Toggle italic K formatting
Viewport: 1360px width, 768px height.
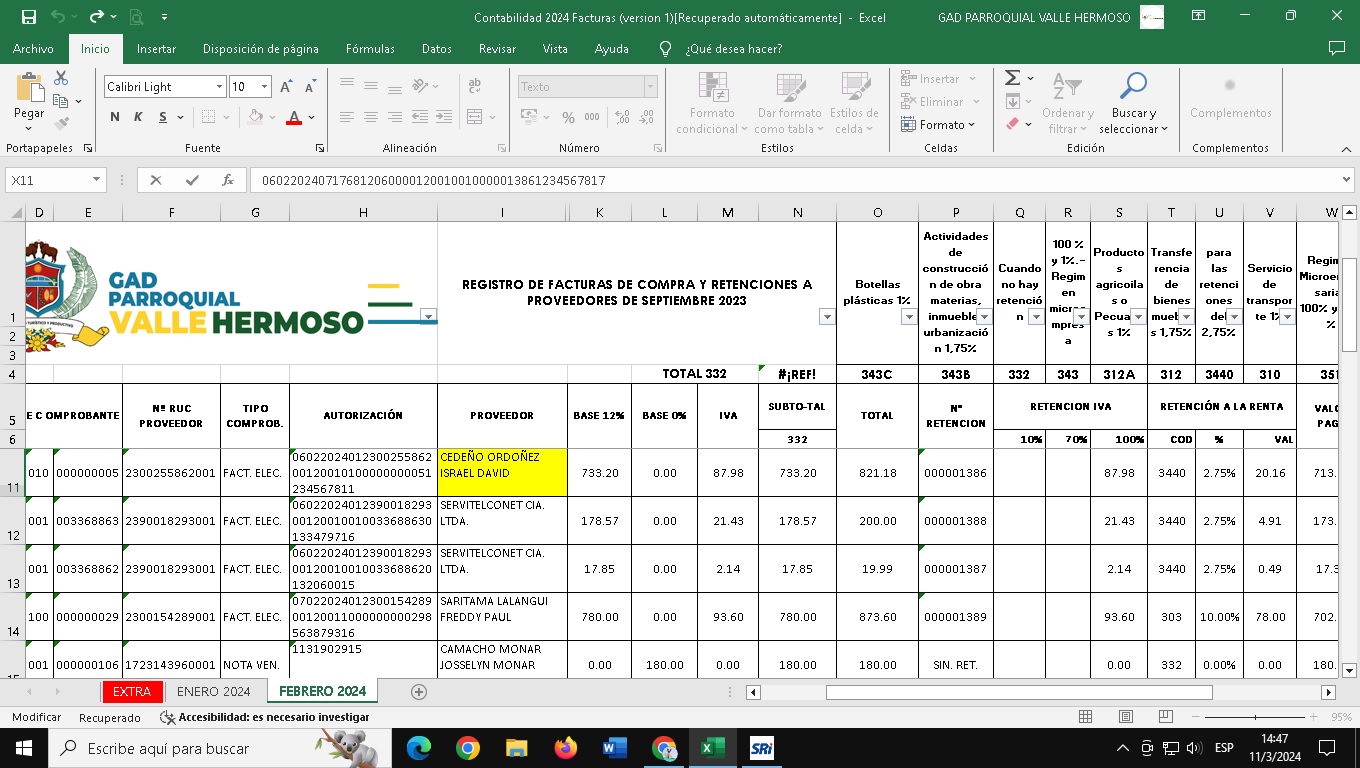coord(139,117)
